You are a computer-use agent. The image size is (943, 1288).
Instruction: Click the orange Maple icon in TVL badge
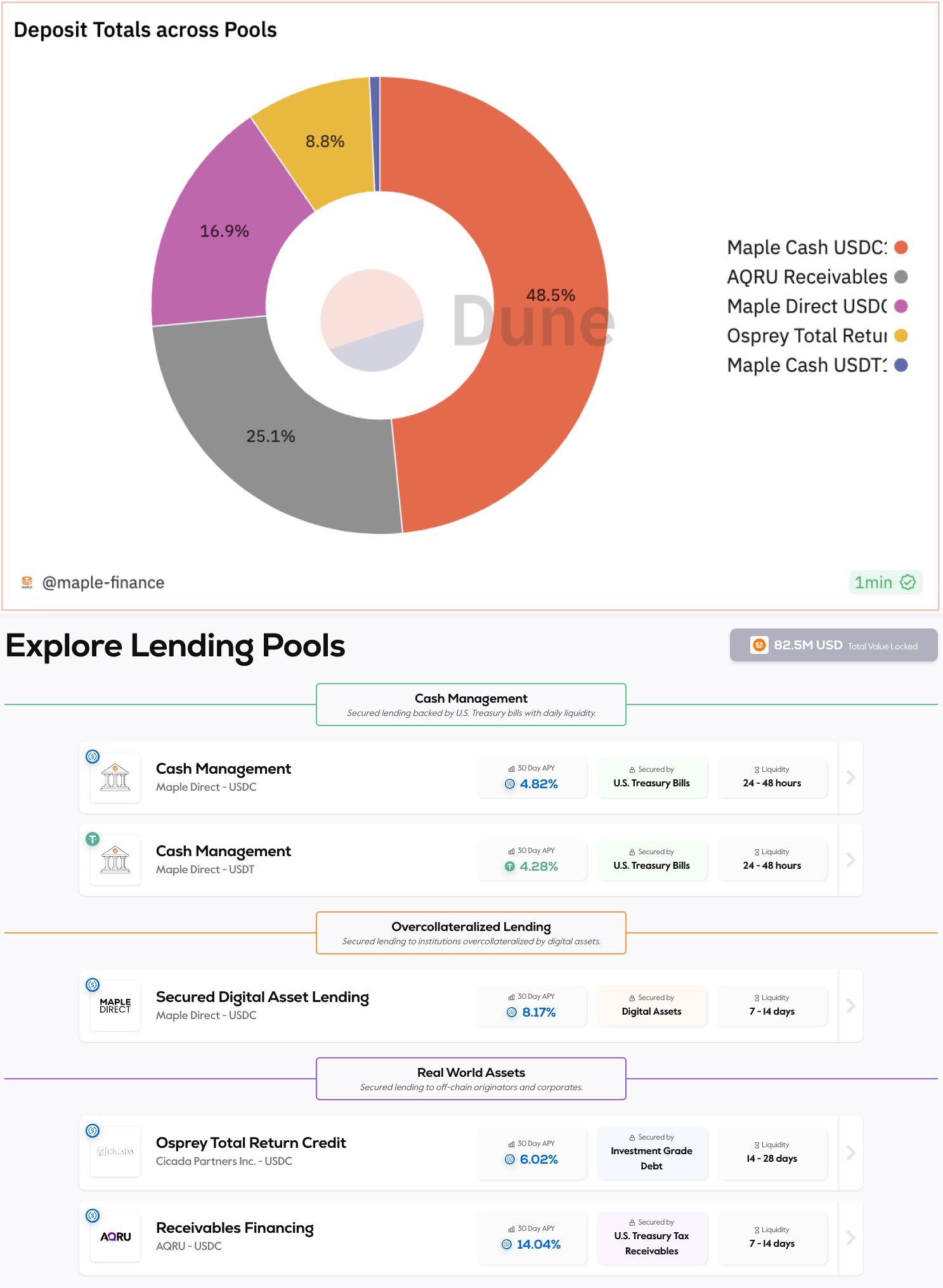click(759, 645)
